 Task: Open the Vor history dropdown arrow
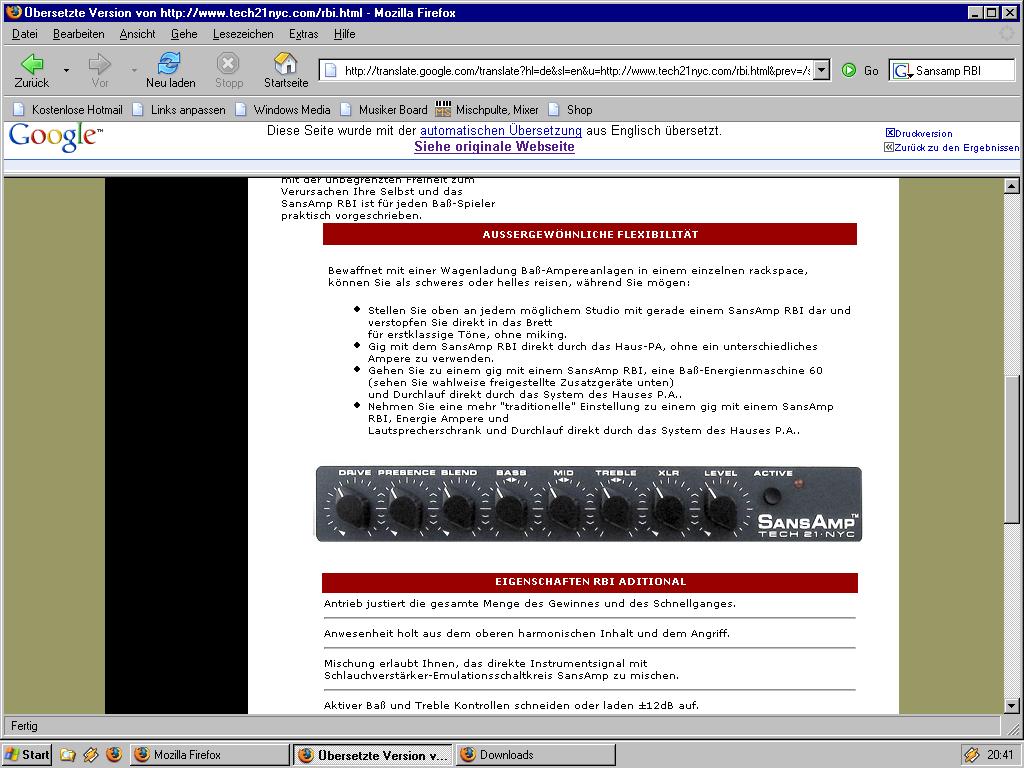point(134,70)
